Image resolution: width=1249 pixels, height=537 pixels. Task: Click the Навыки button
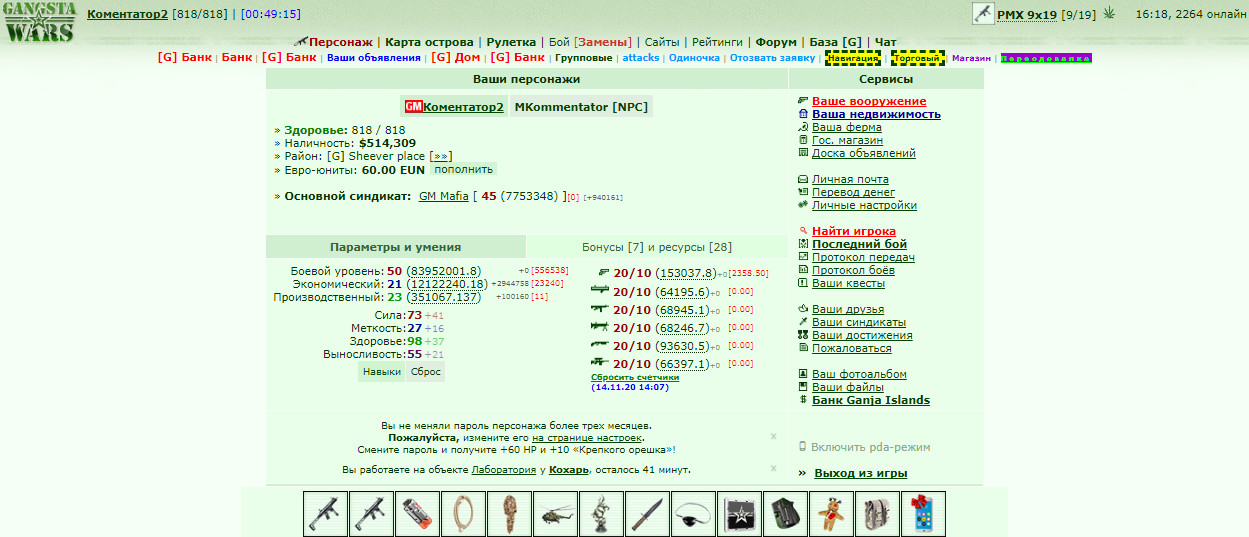click(x=382, y=371)
